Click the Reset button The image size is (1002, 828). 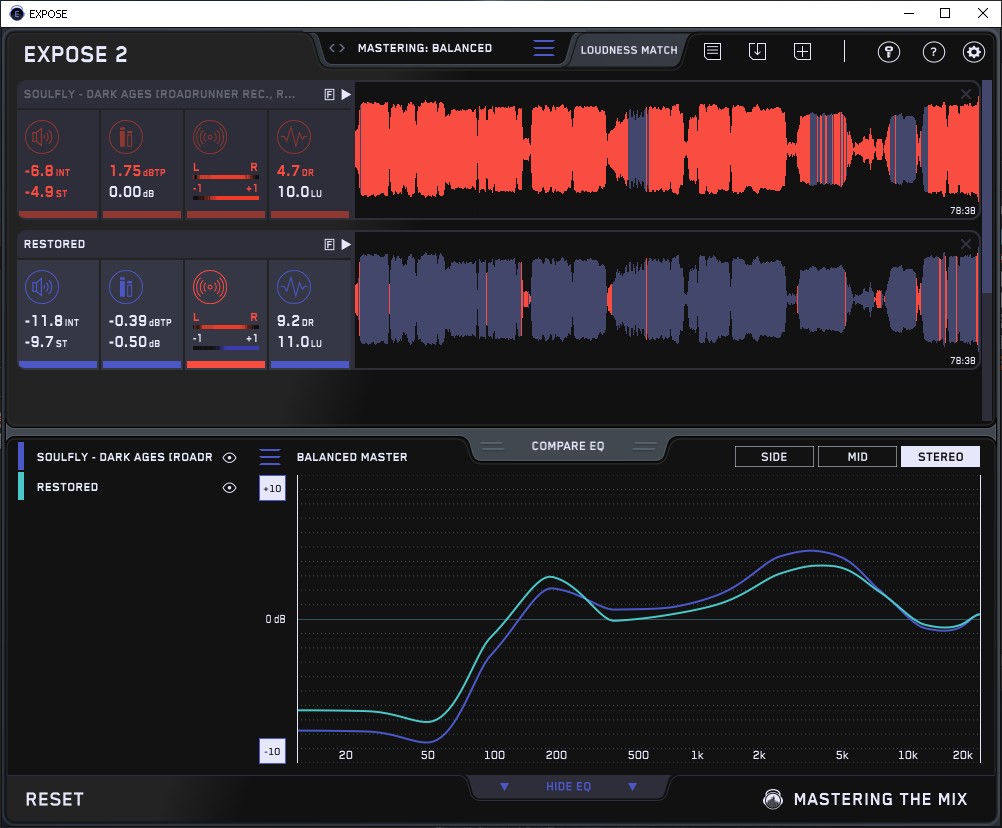(54, 799)
